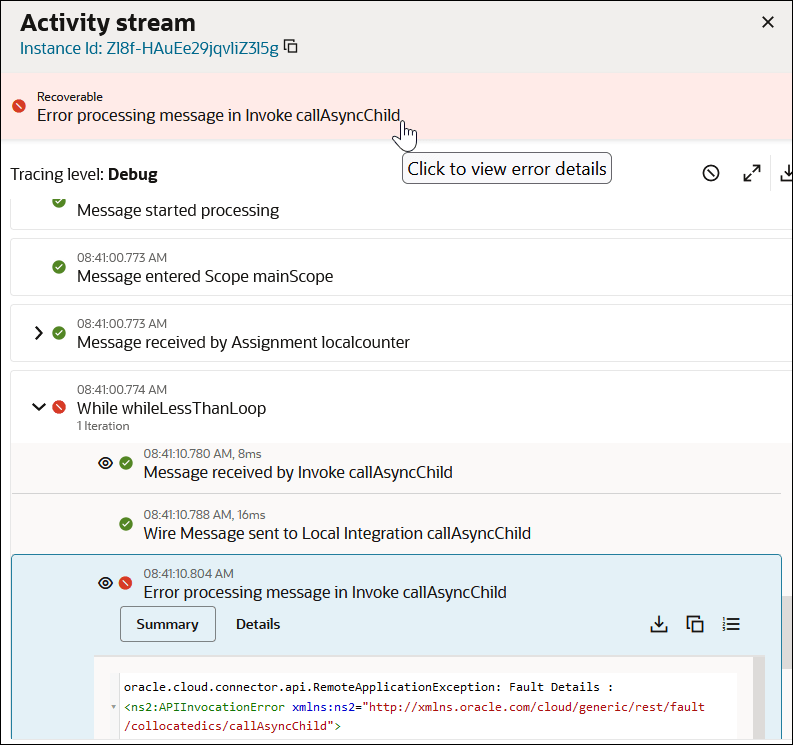Click the green check beside Assignment localcounter
The height and width of the screenshot is (745, 793).
click(59, 333)
